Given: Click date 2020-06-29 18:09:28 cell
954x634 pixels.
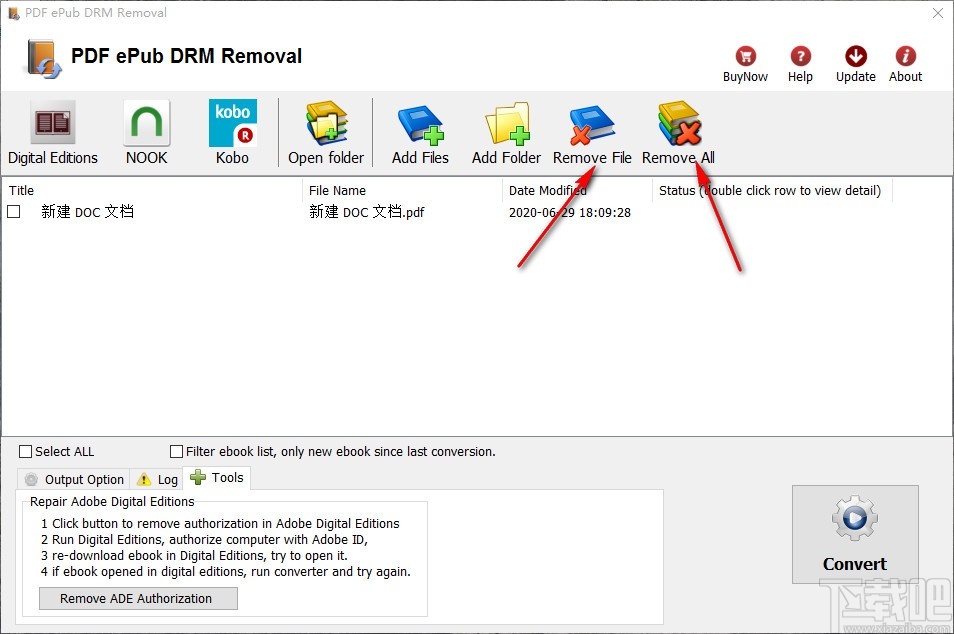Looking at the screenshot, I should (x=569, y=212).
